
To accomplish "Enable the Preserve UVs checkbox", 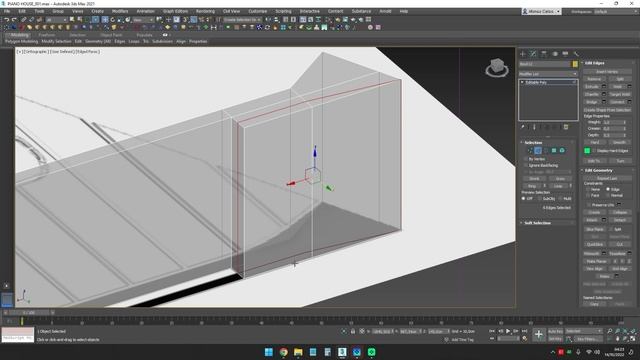I will [x=589, y=205].
